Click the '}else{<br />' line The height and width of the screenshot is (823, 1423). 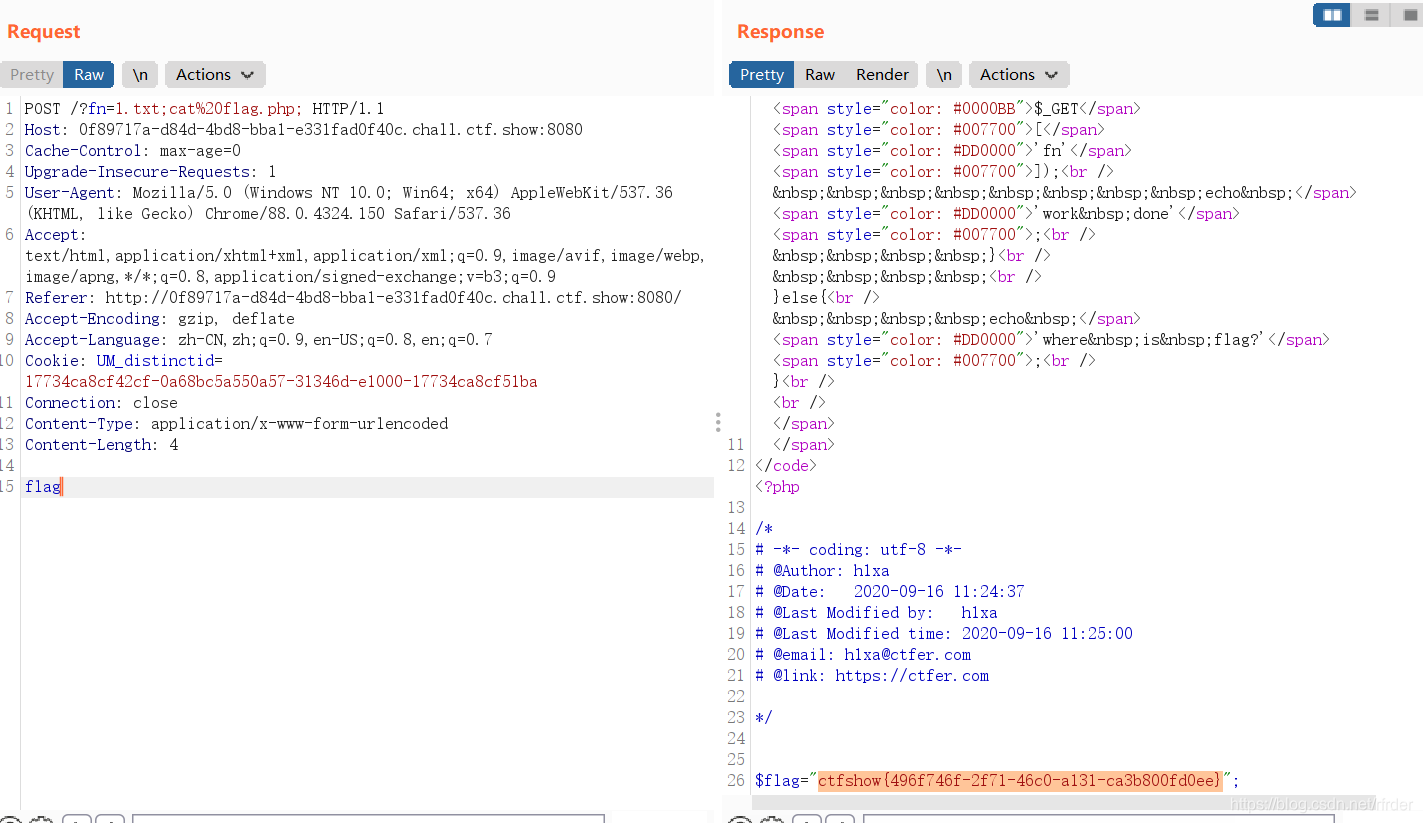pyautogui.click(x=826, y=297)
